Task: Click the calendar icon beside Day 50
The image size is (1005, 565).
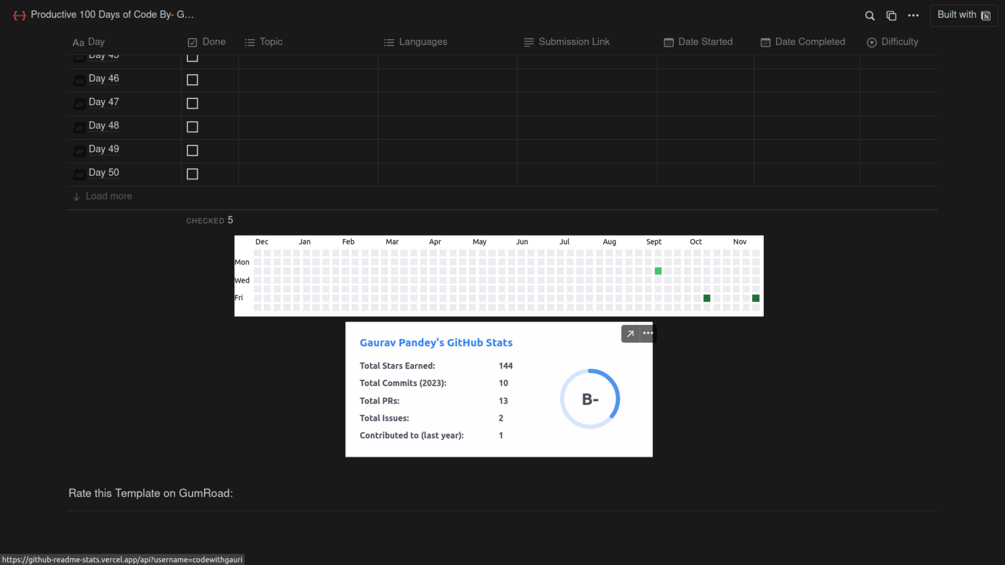Action: click(79, 174)
